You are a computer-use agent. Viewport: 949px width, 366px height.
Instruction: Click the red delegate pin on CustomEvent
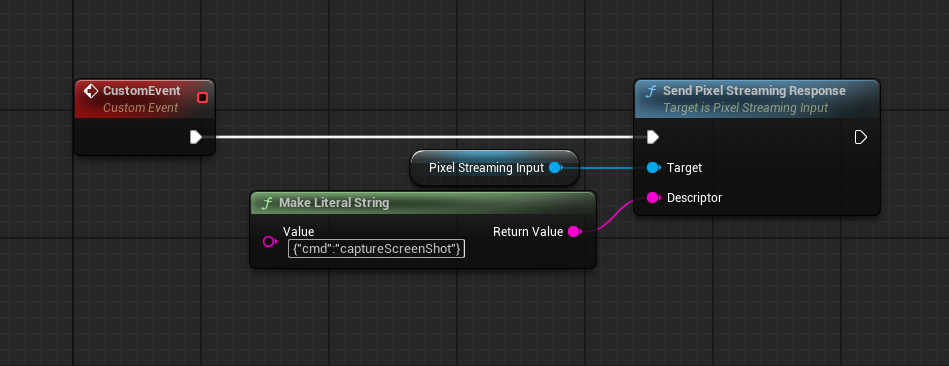tap(203, 97)
